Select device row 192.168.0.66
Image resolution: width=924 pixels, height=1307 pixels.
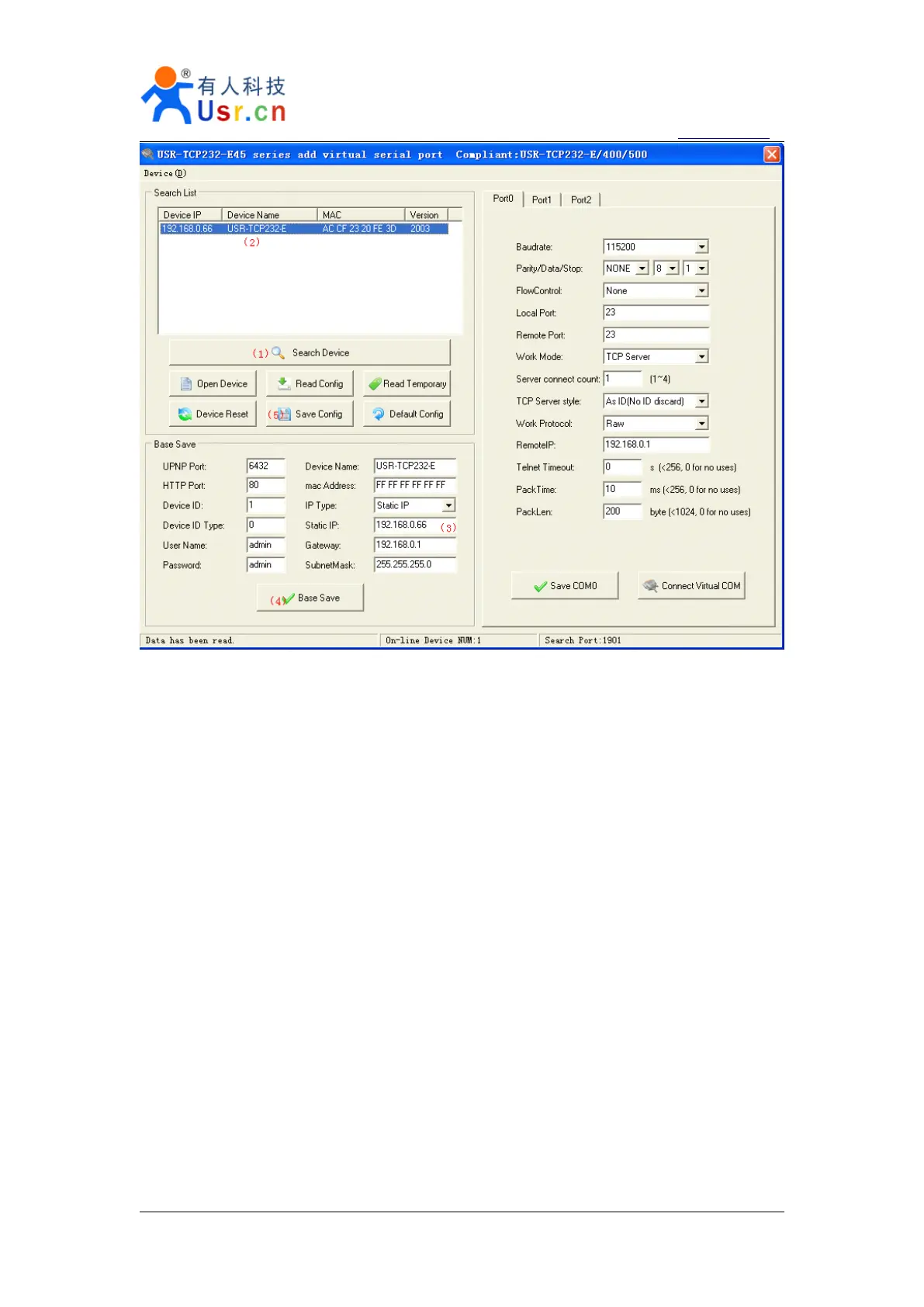click(x=303, y=229)
